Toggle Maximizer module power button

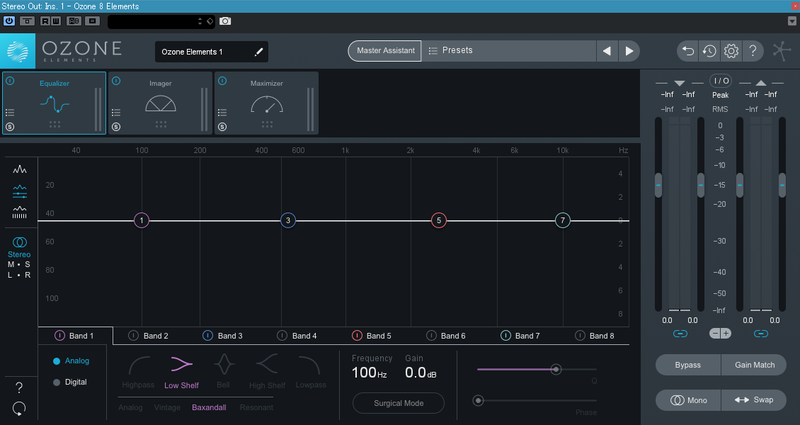pyautogui.click(x=222, y=81)
